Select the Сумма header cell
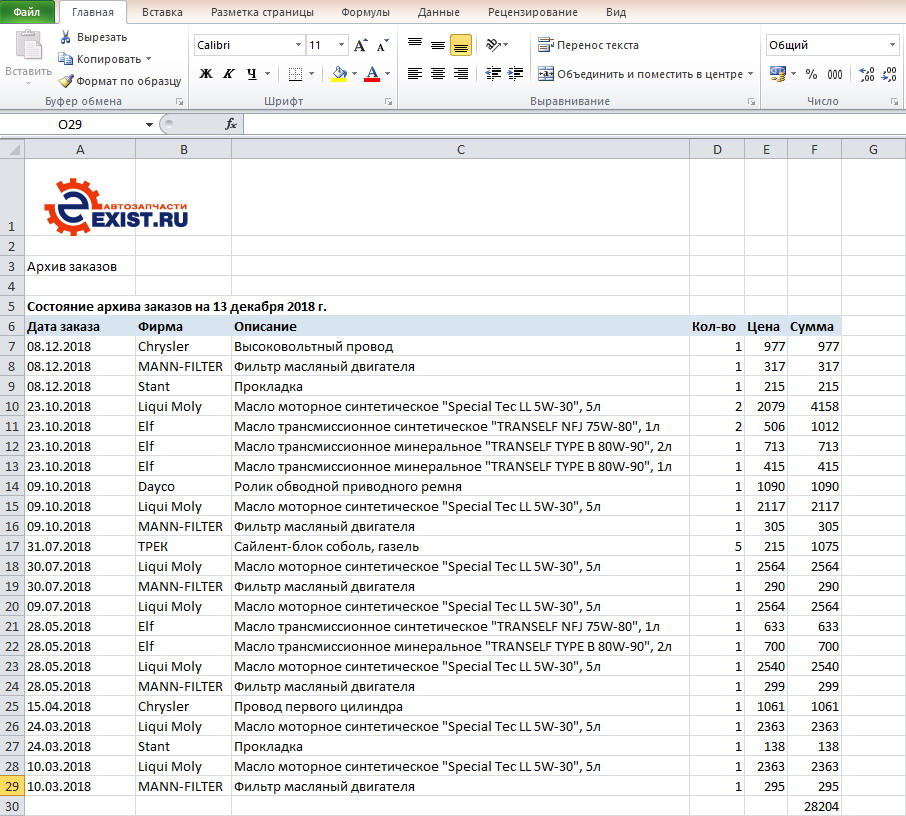The image size is (906, 816). click(x=814, y=327)
